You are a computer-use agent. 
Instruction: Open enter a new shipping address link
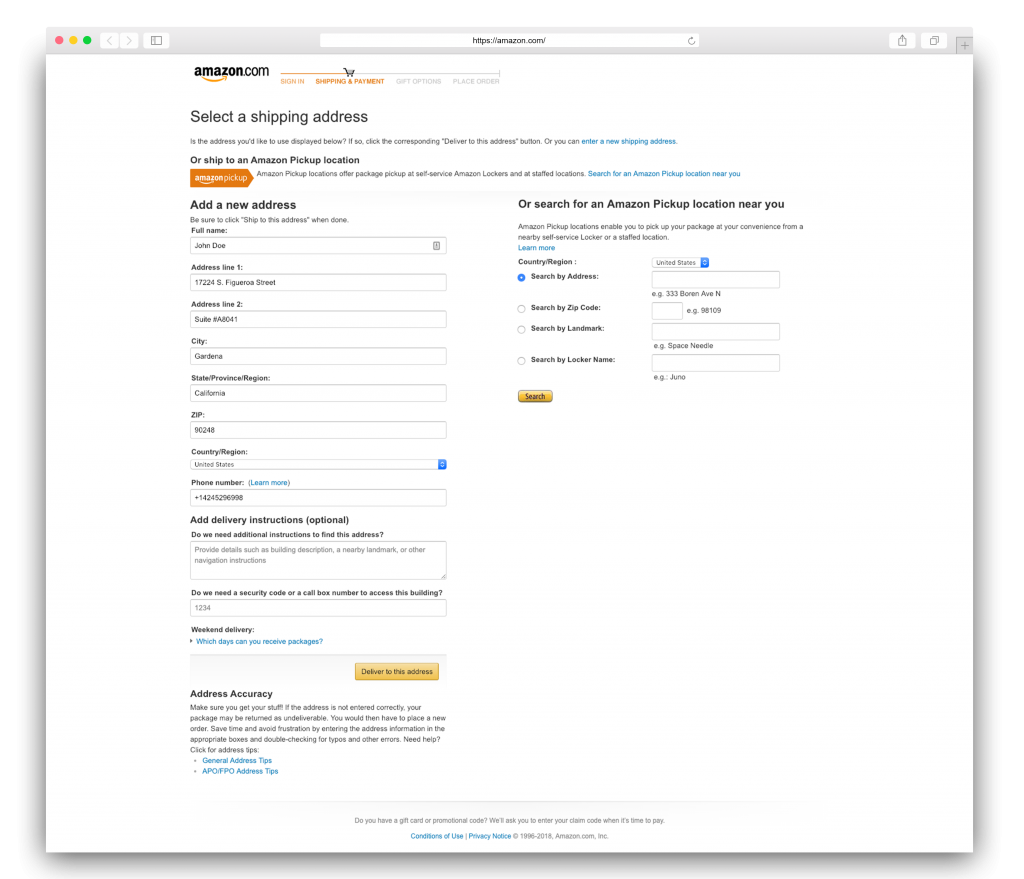pos(628,141)
